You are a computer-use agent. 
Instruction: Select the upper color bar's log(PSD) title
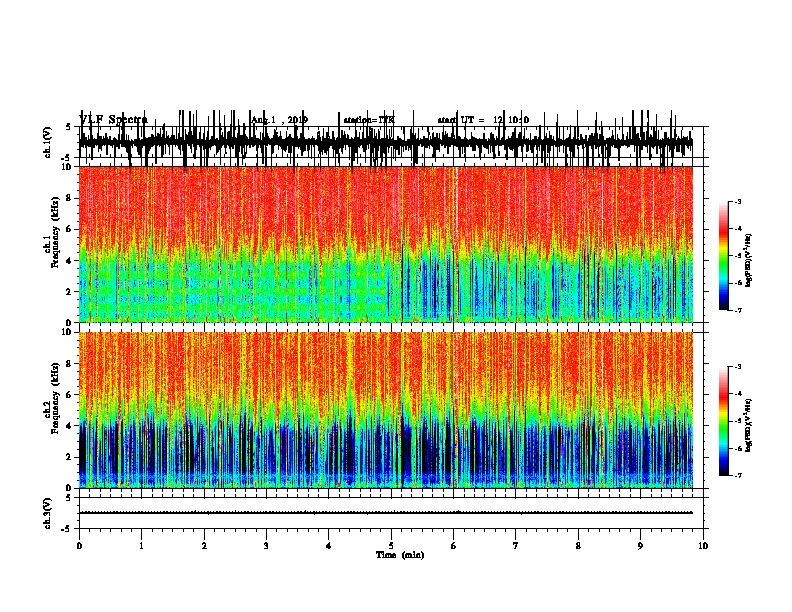pyautogui.click(x=749, y=260)
